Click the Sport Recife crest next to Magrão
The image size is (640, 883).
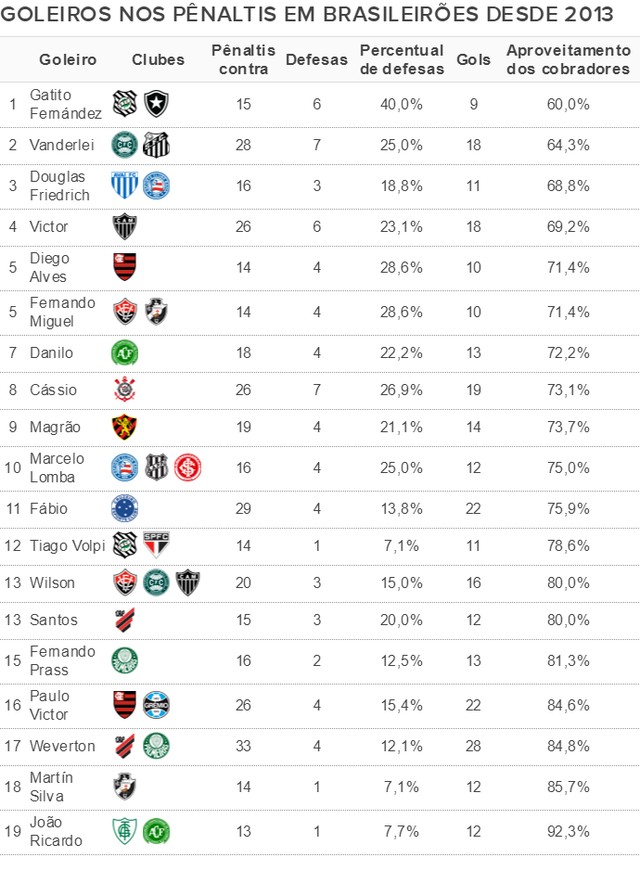point(124,427)
